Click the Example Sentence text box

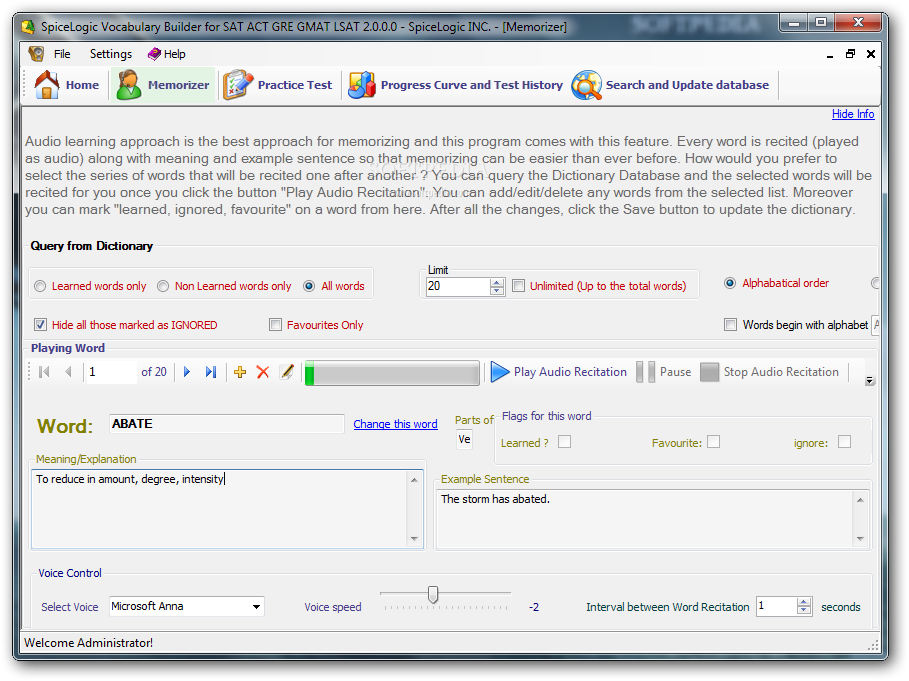click(645, 519)
